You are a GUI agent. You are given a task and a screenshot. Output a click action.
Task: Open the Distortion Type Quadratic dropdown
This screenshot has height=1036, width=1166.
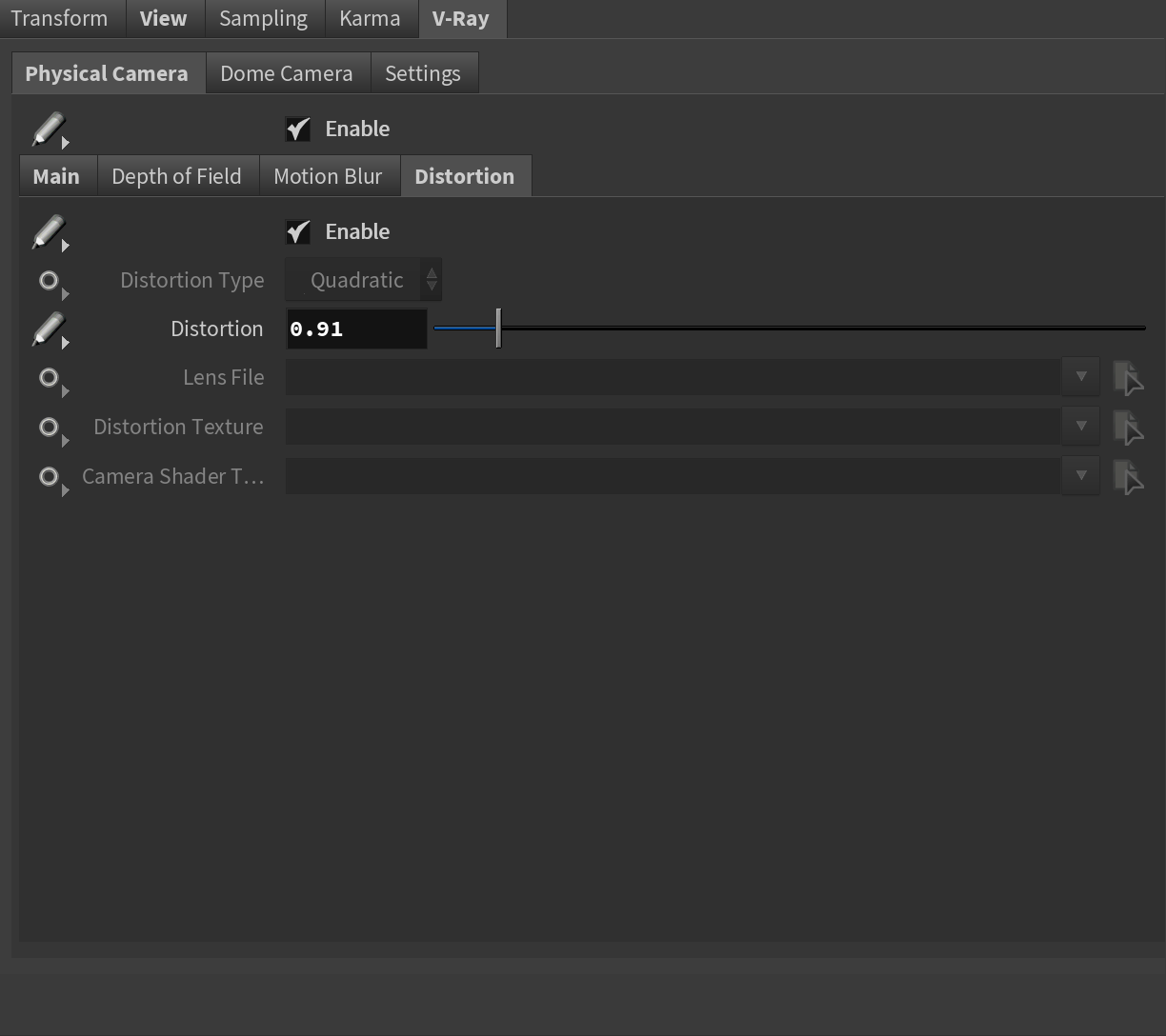(363, 281)
